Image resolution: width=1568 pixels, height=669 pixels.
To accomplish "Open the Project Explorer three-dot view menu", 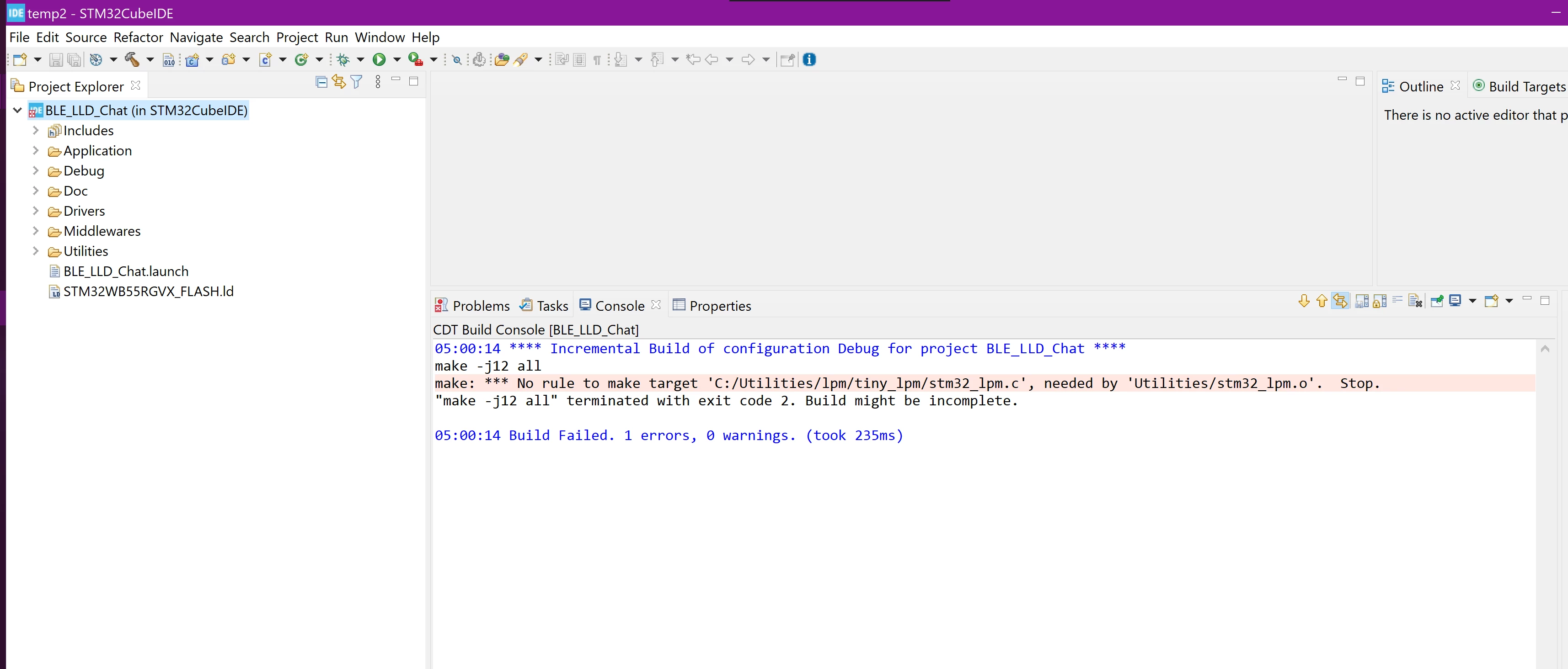I will point(378,82).
